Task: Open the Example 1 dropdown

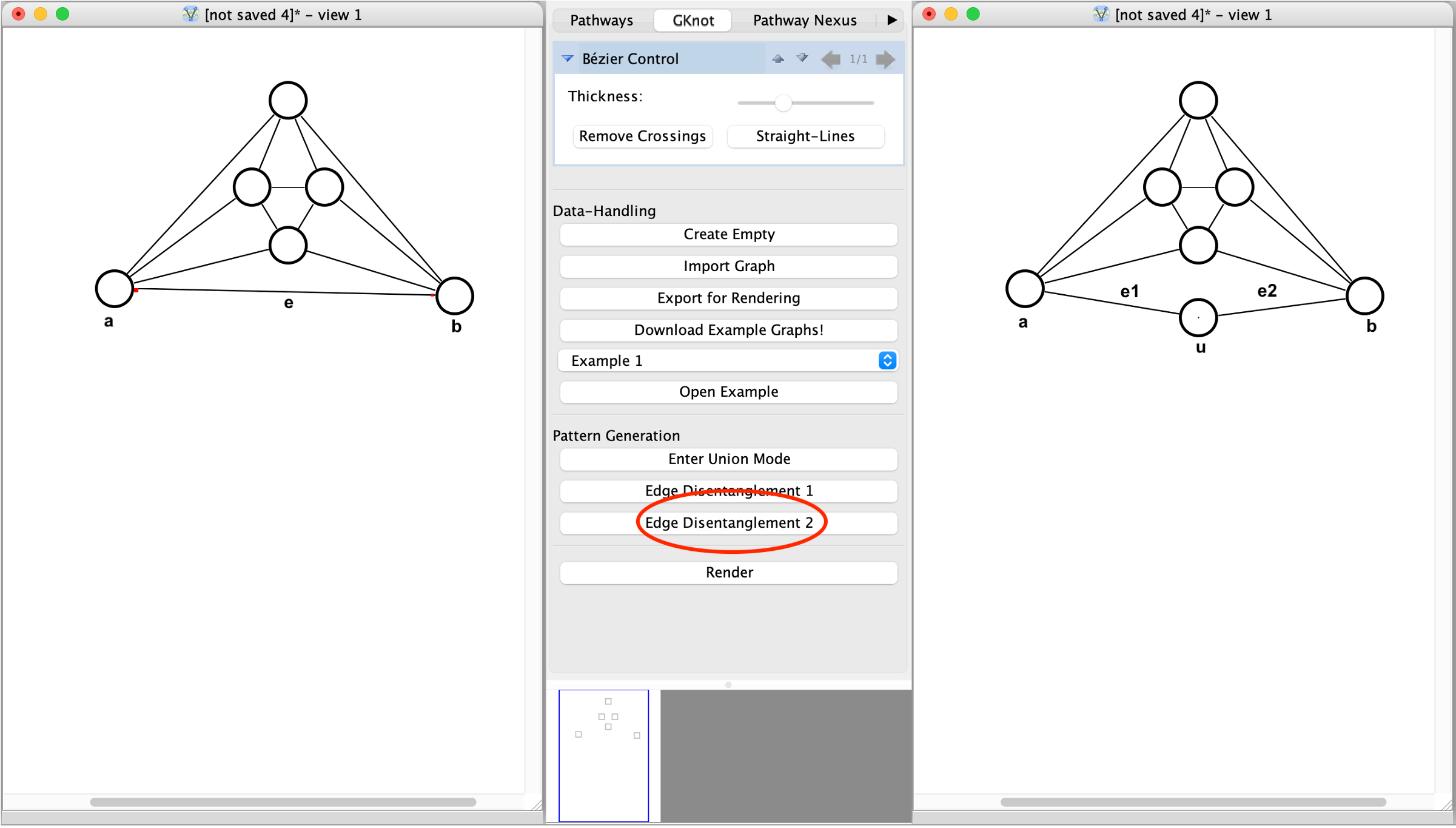Action: (887, 360)
